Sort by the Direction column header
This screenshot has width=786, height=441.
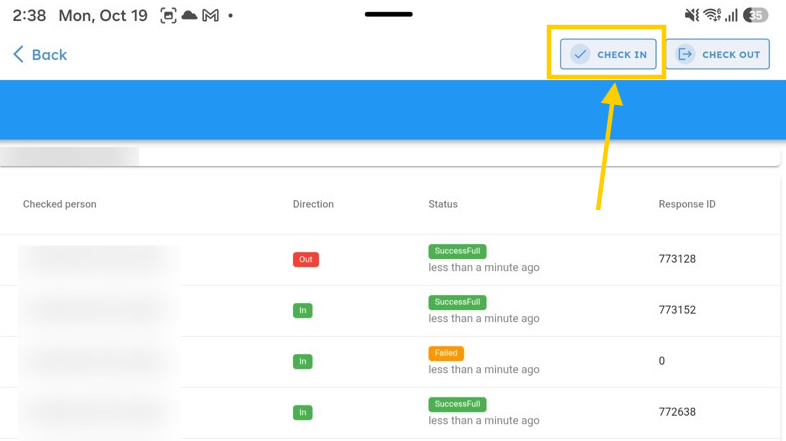[x=313, y=204]
